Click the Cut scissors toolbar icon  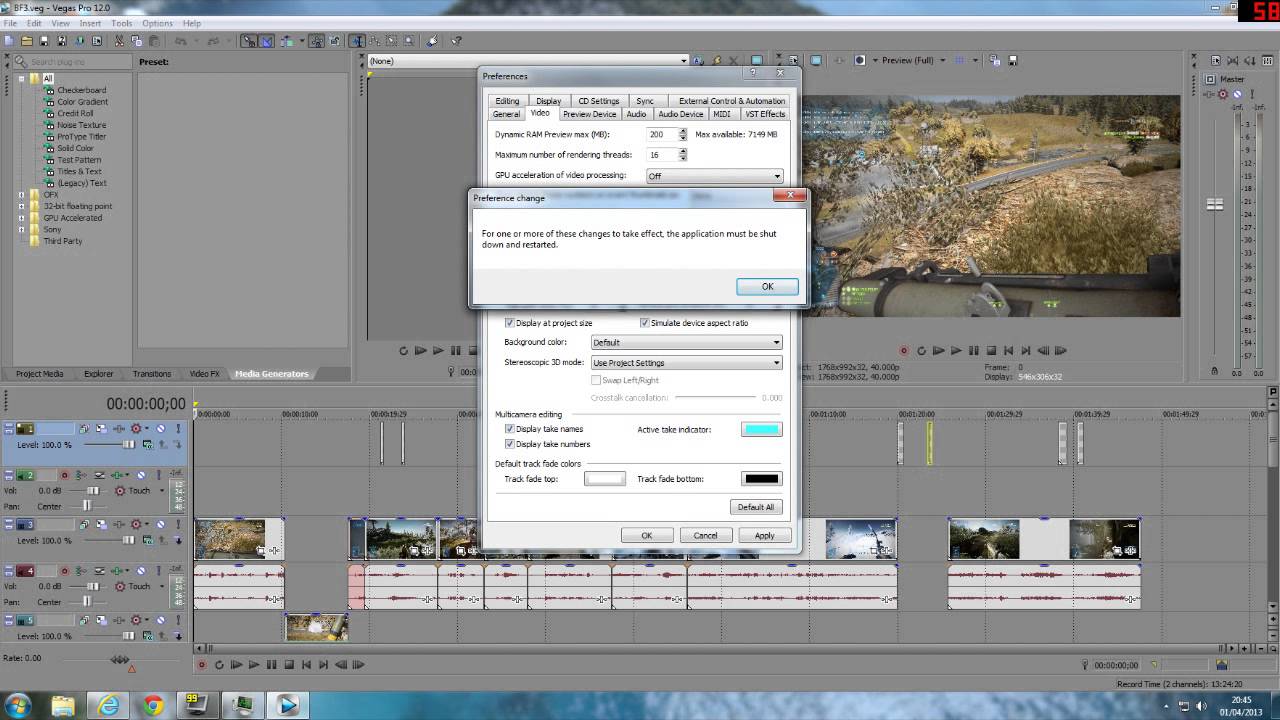(119, 41)
